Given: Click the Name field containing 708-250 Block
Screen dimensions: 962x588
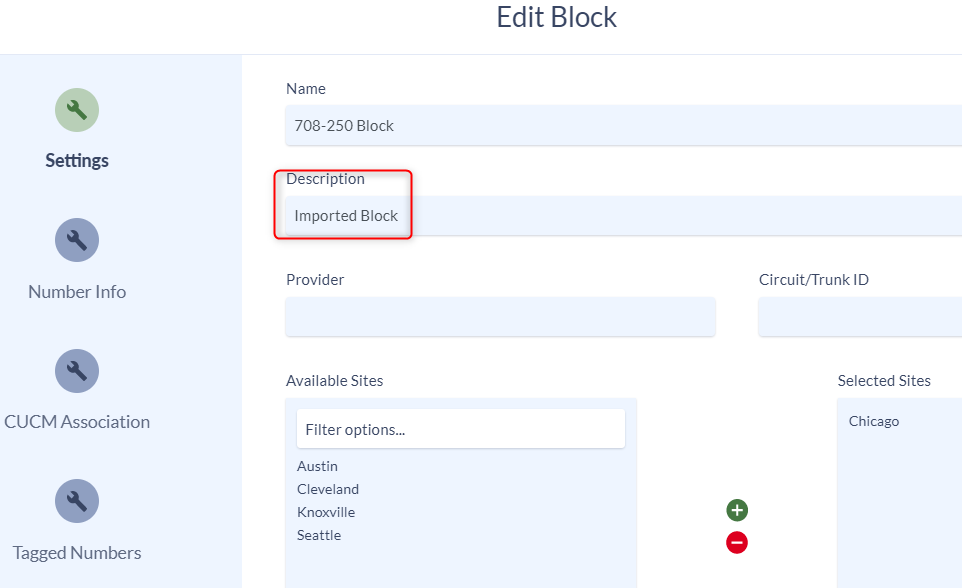Looking at the screenshot, I should (x=623, y=125).
